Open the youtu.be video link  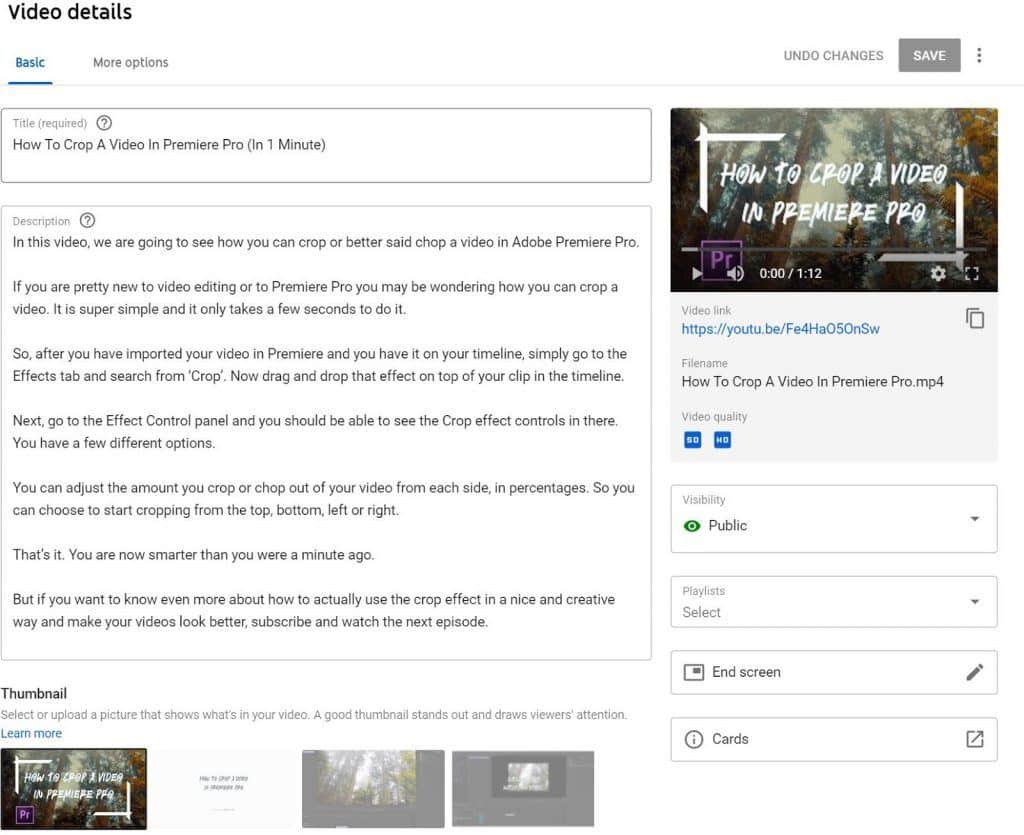[780, 329]
